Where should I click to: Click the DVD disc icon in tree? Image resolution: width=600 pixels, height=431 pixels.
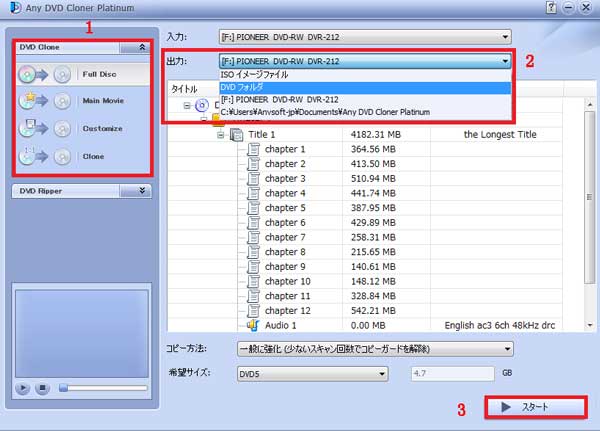click(x=202, y=105)
